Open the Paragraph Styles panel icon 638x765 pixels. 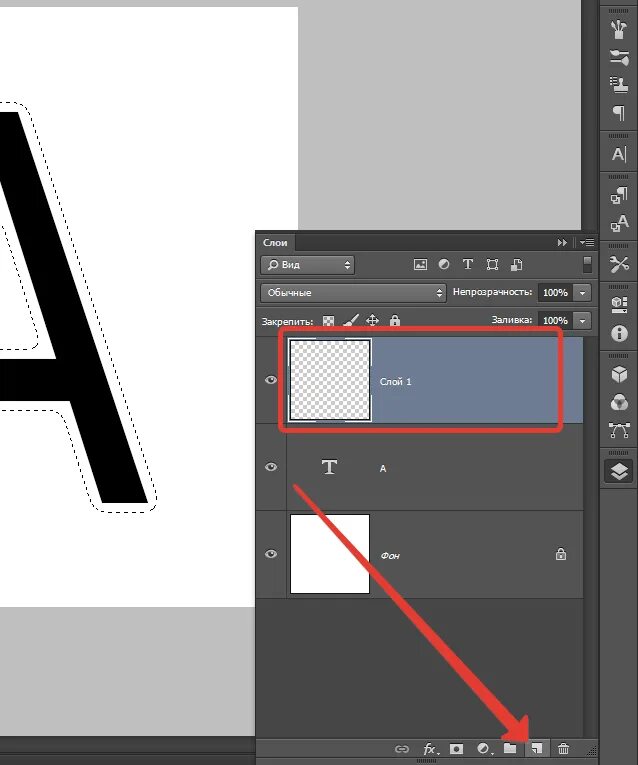coord(619,196)
